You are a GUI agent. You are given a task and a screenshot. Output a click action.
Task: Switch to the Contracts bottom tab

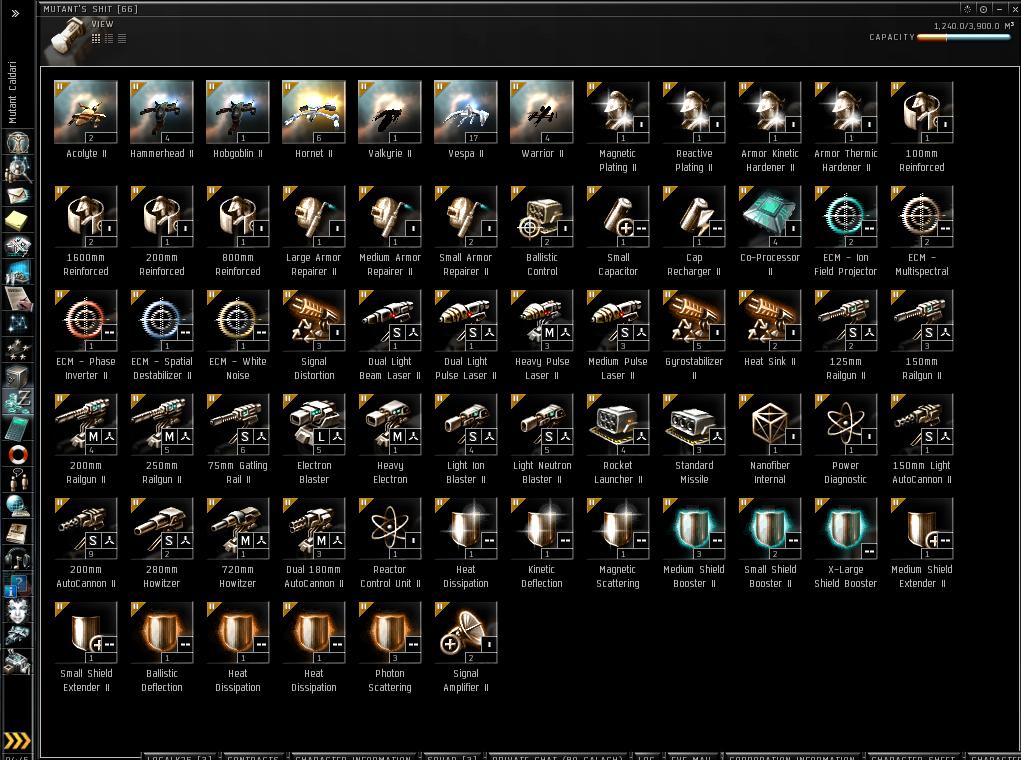[253, 757]
